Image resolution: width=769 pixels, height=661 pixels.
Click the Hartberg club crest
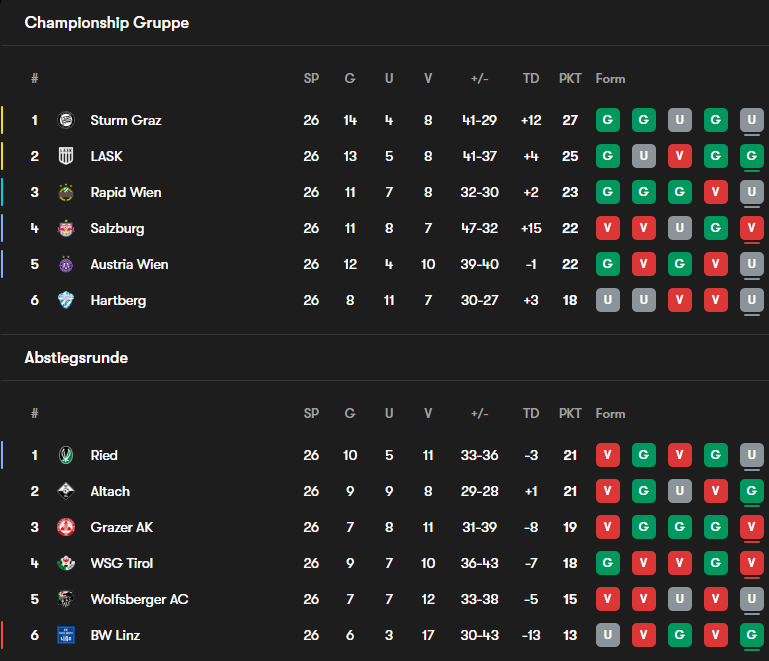tap(66, 300)
